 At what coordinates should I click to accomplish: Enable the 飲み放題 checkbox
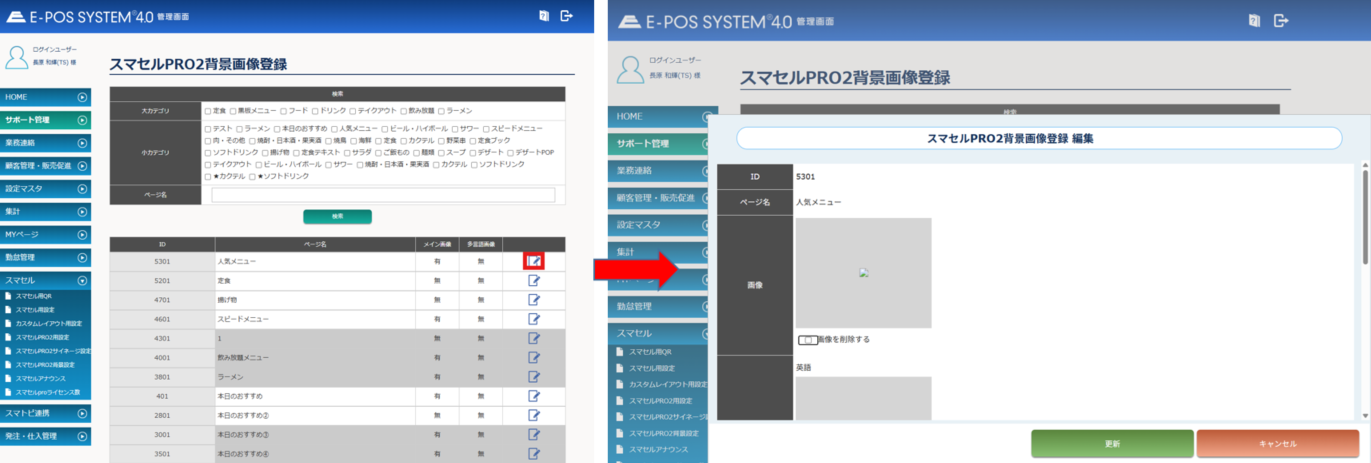[403, 111]
